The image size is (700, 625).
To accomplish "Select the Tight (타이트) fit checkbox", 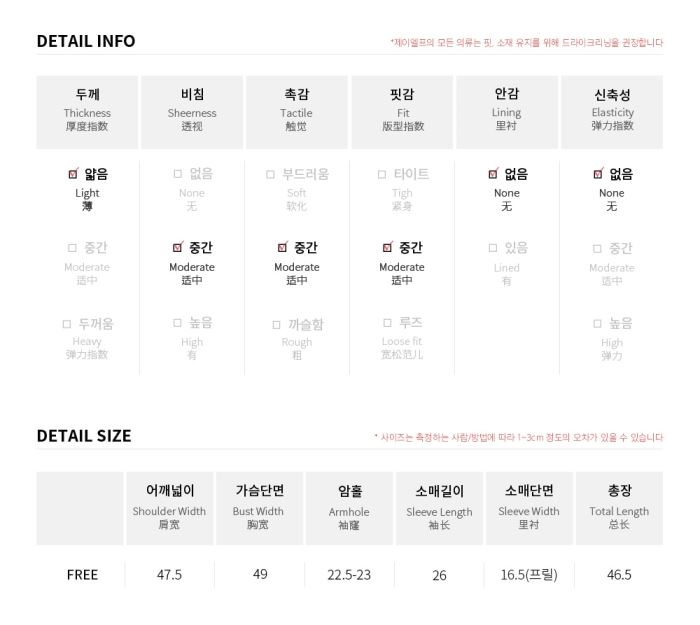I will tap(382, 174).
